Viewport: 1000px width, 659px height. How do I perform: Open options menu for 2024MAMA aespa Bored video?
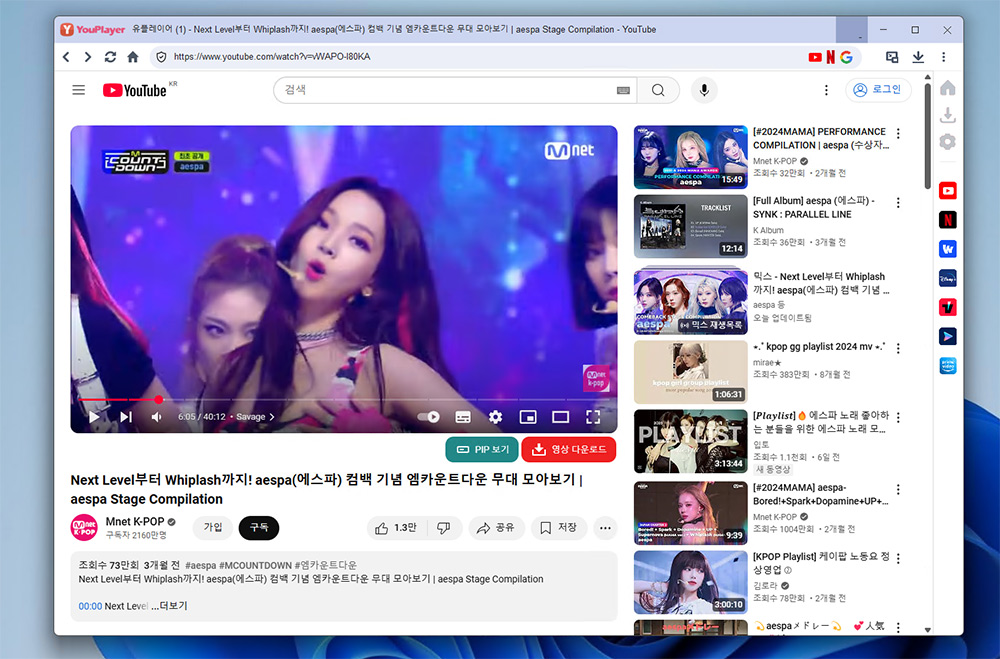(x=898, y=489)
